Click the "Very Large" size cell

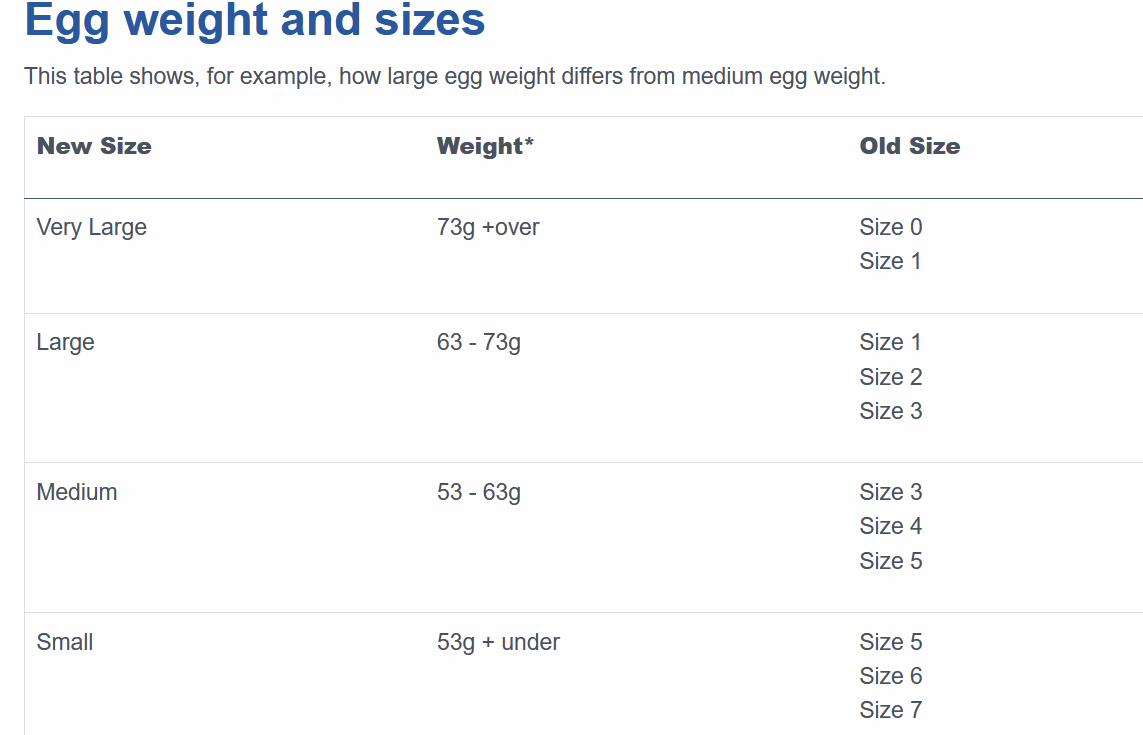(91, 228)
